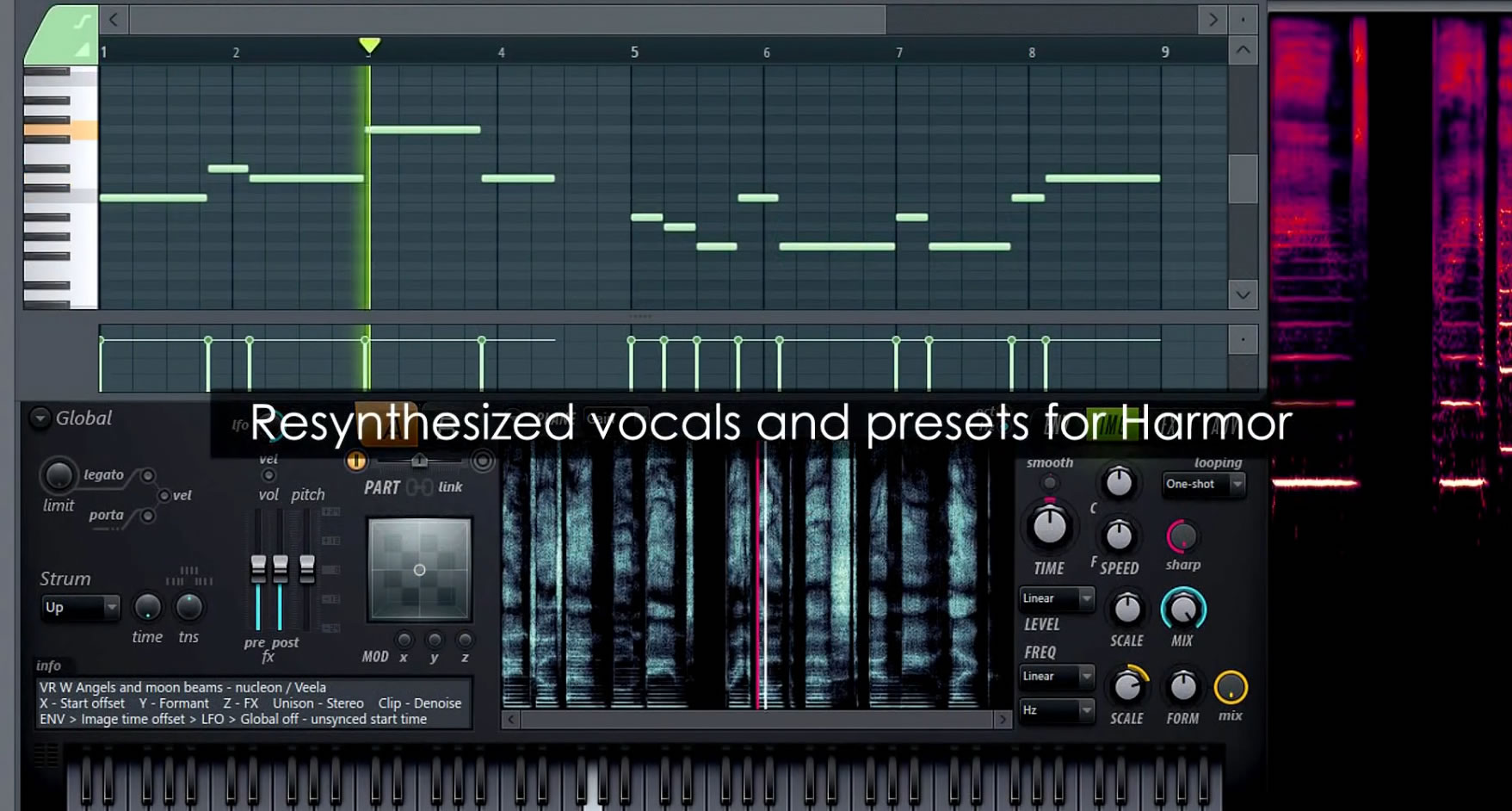1512x811 pixels.
Task: Click the up arrow of the piano roll vertical scrollbar
Action: 1243,51
